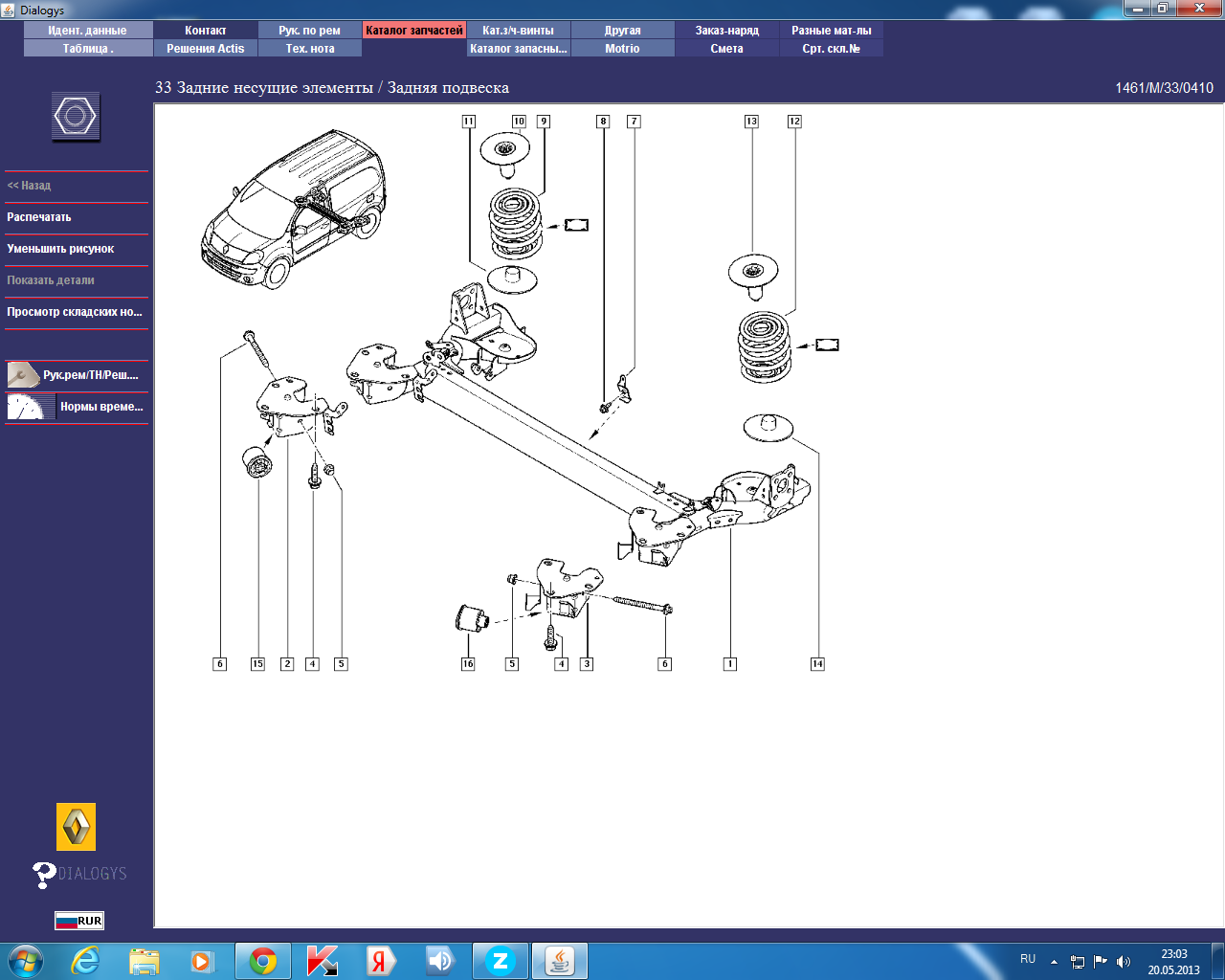Screen dimensions: 1225x980
Task: Select part label 14 lower spring seat
Action: point(817,663)
